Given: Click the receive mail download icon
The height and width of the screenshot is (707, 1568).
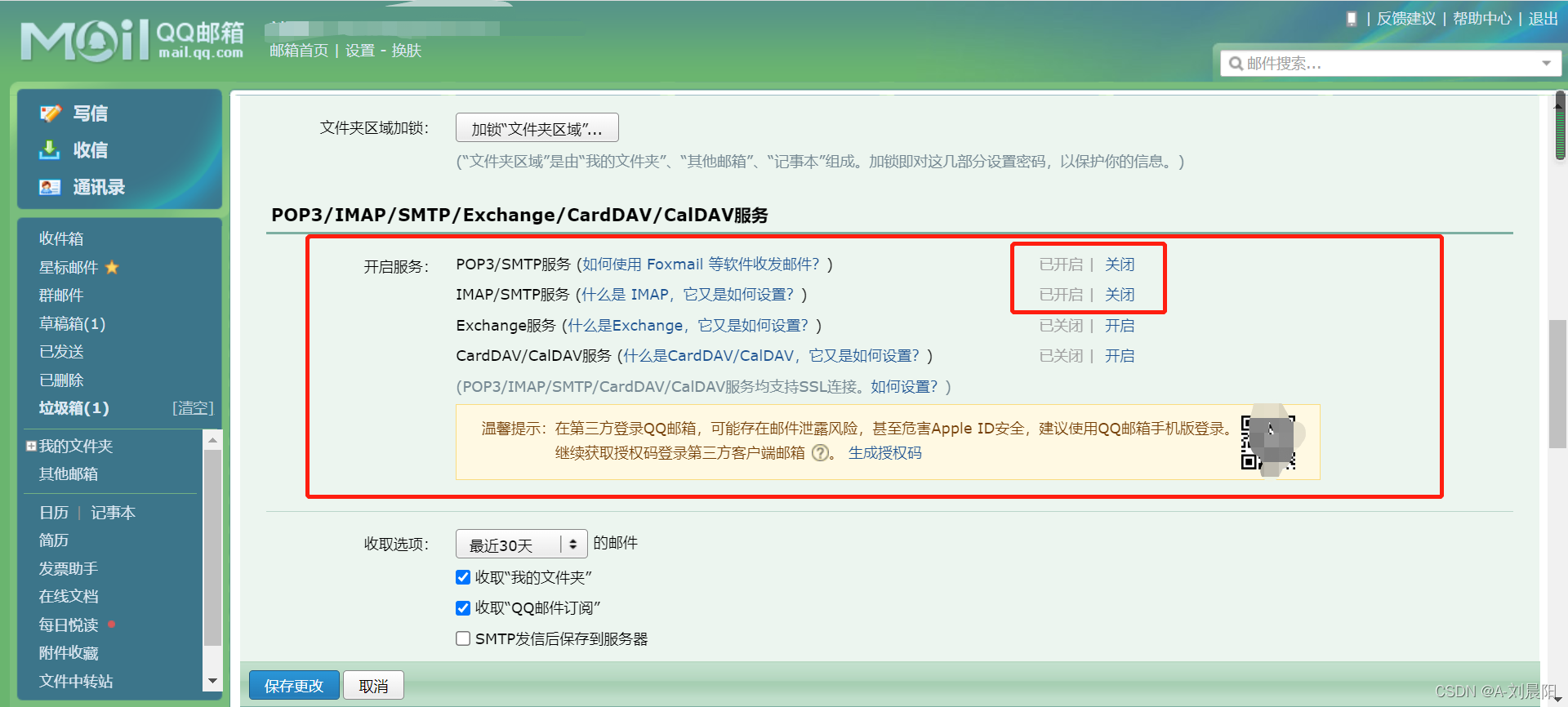Looking at the screenshot, I should point(50,149).
